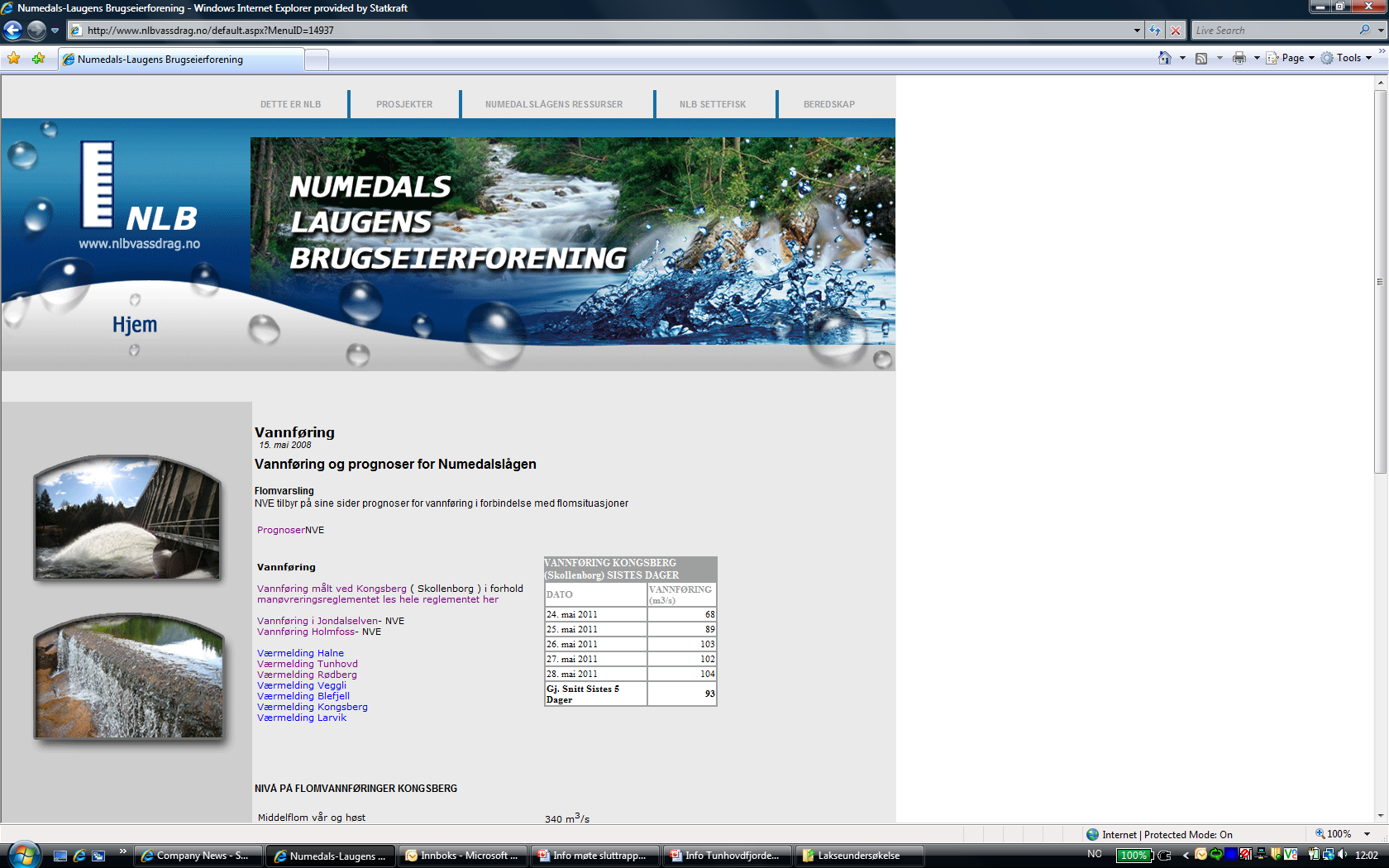Expand the address bar history dropdown
Image resolution: width=1389 pixels, height=868 pixels.
click(1137, 31)
